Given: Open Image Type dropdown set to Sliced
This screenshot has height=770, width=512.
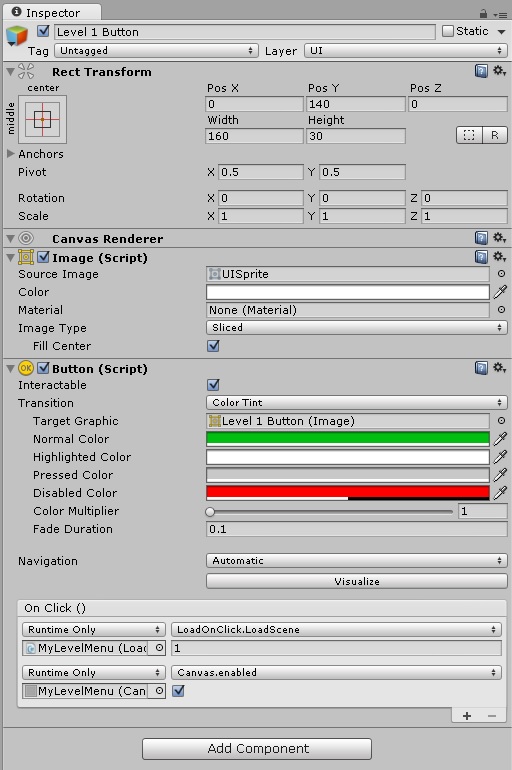Looking at the screenshot, I should pyautogui.click(x=357, y=328).
